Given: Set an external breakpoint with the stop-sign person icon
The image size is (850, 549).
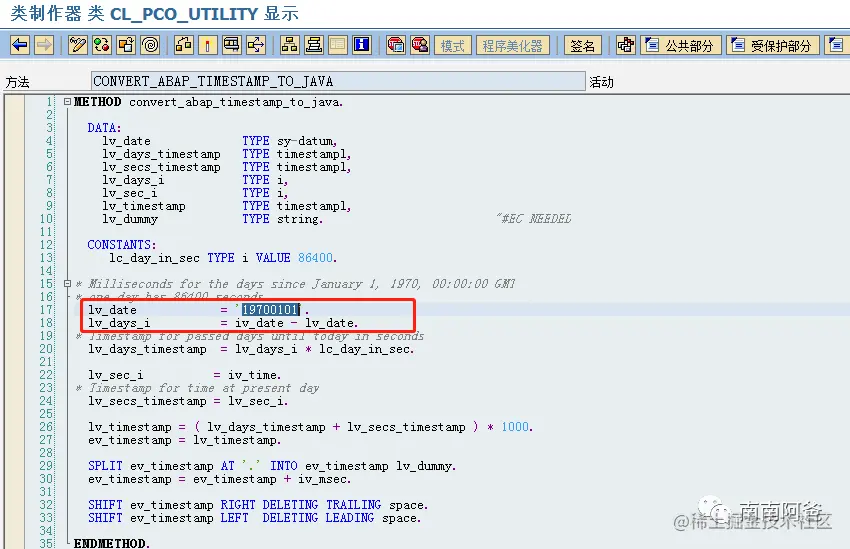Looking at the screenshot, I should pos(420,44).
